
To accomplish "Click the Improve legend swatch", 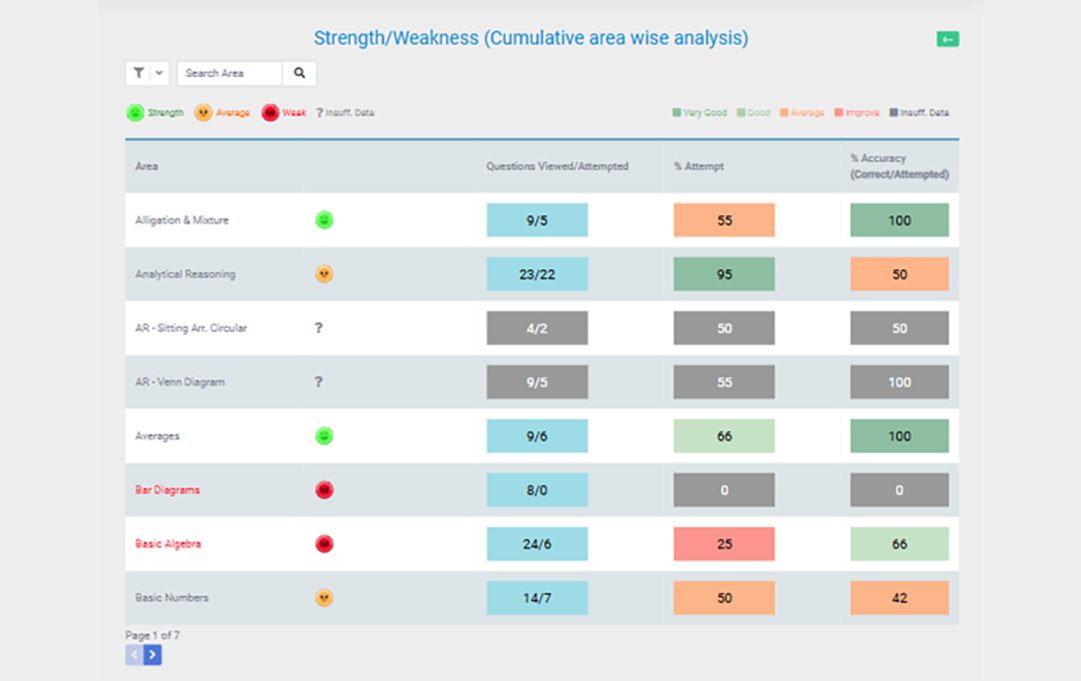I will pos(838,112).
